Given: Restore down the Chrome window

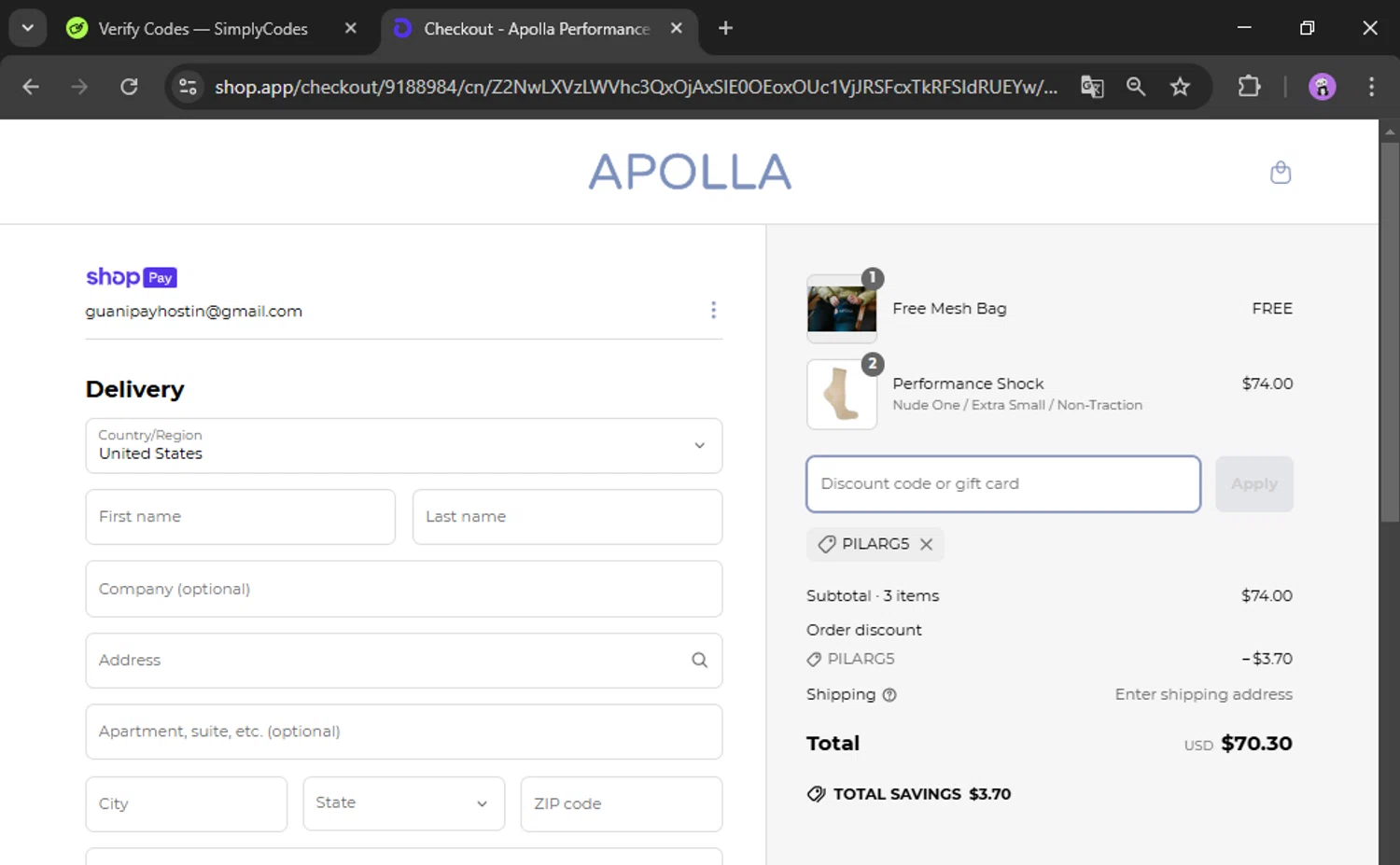Looking at the screenshot, I should pyautogui.click(x=1307, y=28).
